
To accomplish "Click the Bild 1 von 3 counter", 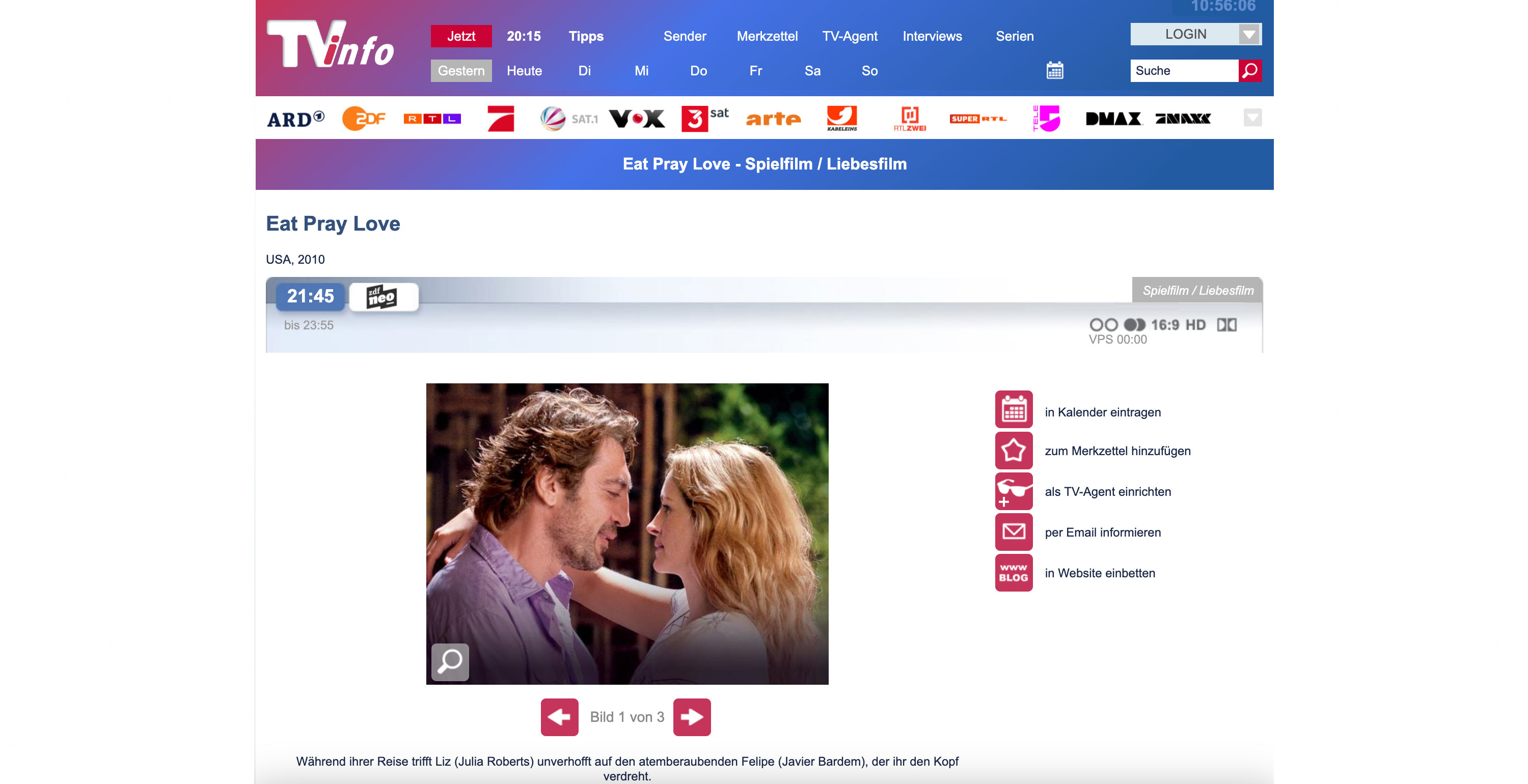I will click(x=626, y=717).
